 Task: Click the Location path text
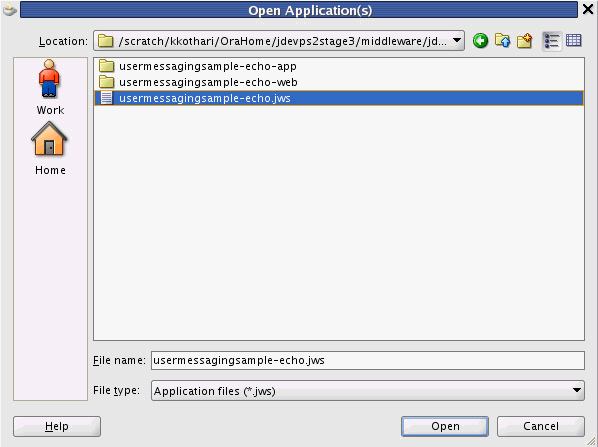click(282, 41)
